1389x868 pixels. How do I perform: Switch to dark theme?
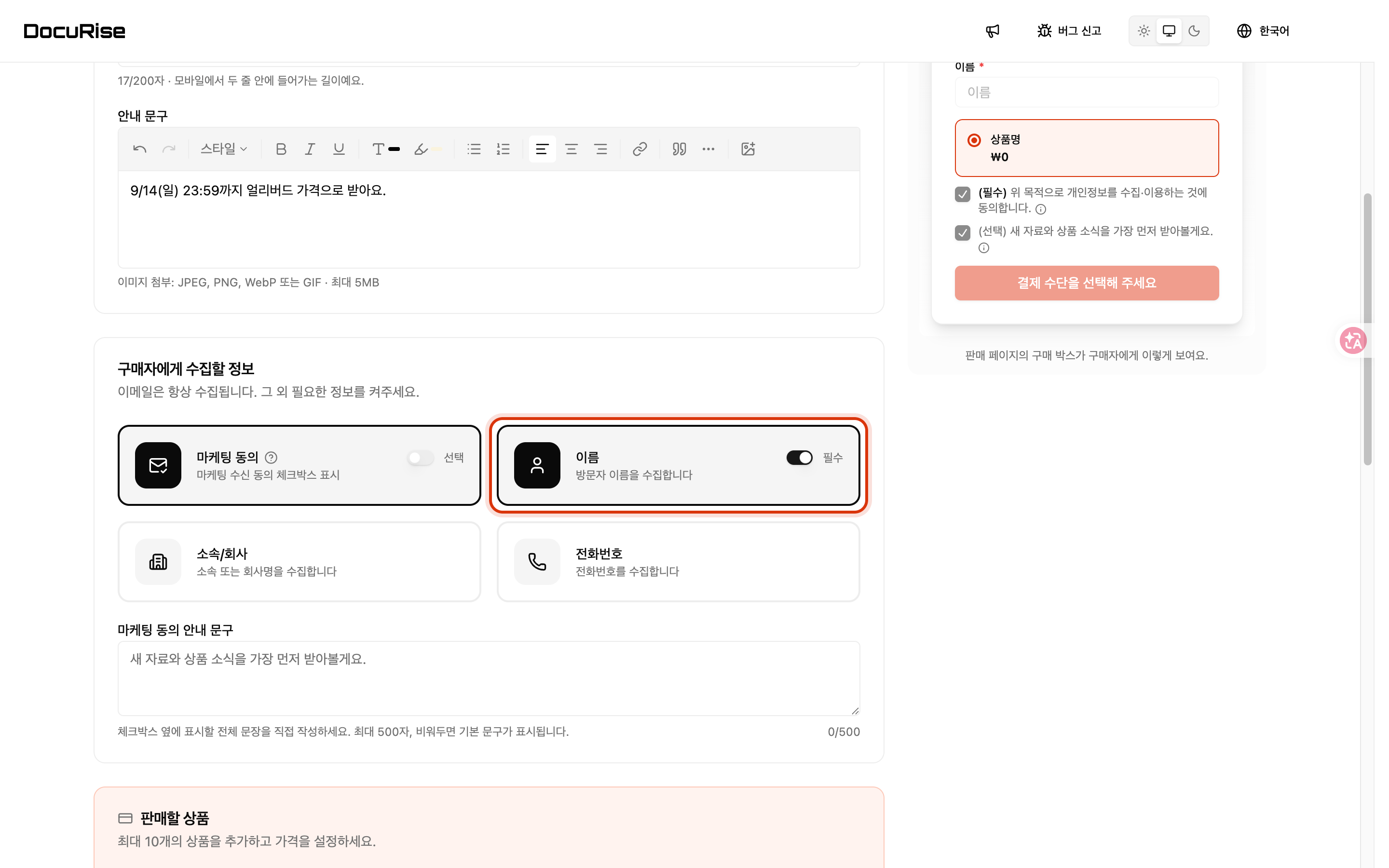[1195, 31]
